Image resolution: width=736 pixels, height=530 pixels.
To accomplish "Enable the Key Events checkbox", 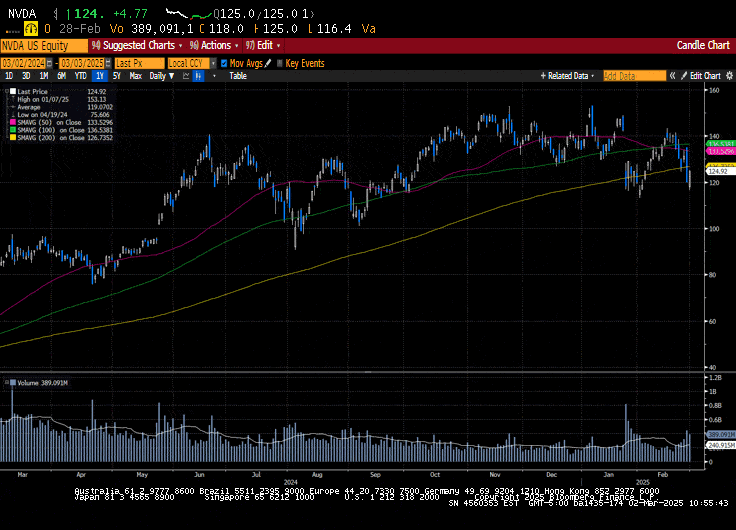I will click(279, 63).
